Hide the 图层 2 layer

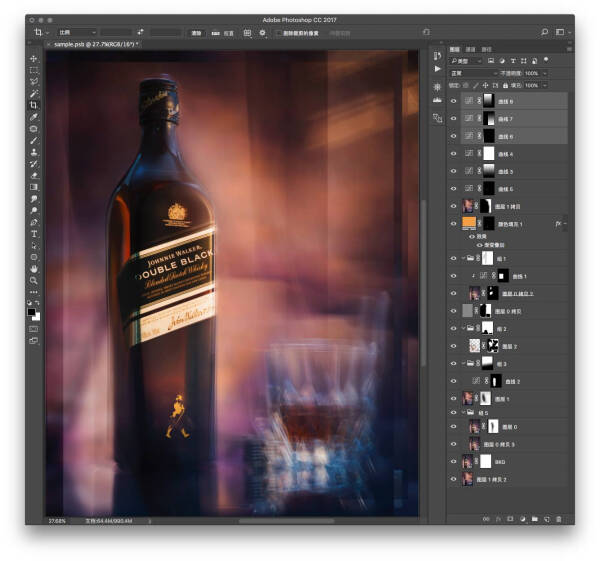coord(453,346)
